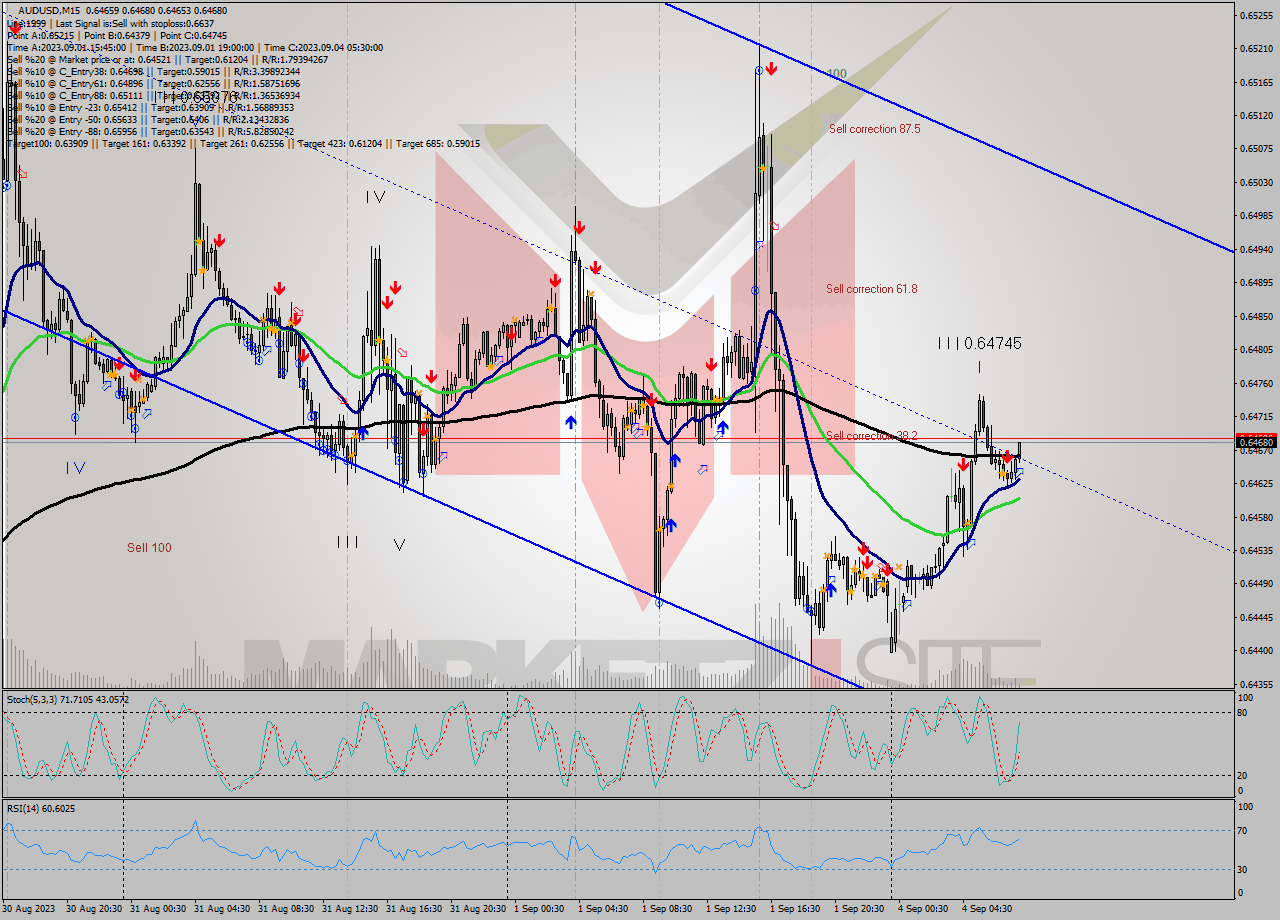Image resolution: width=1280 pixels, height=920 pixels.
Task: Click the 'I I I 0.64745' wave label
Action: pyautogui.click(x=979, y=343)
